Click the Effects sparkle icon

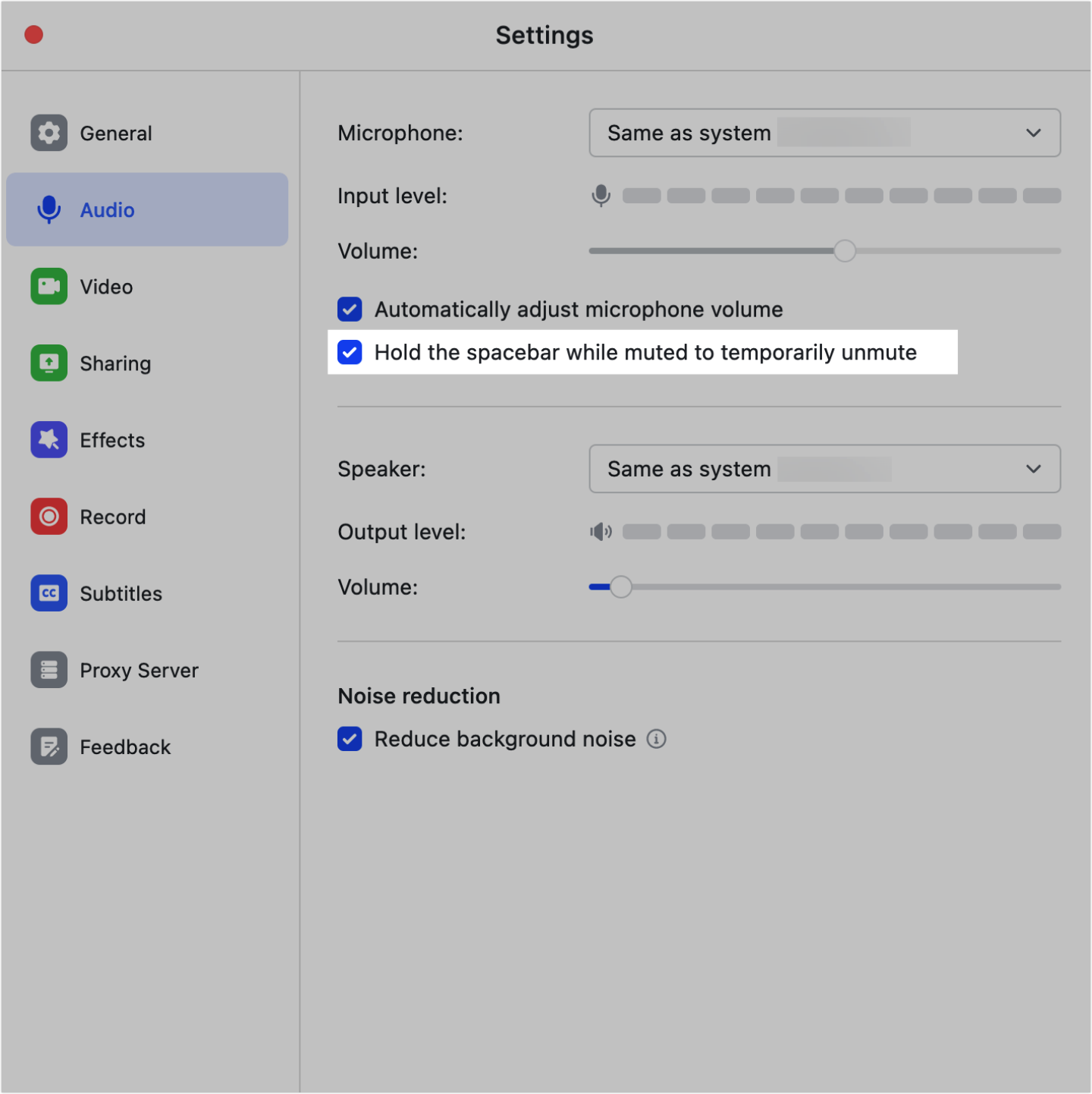49,440
